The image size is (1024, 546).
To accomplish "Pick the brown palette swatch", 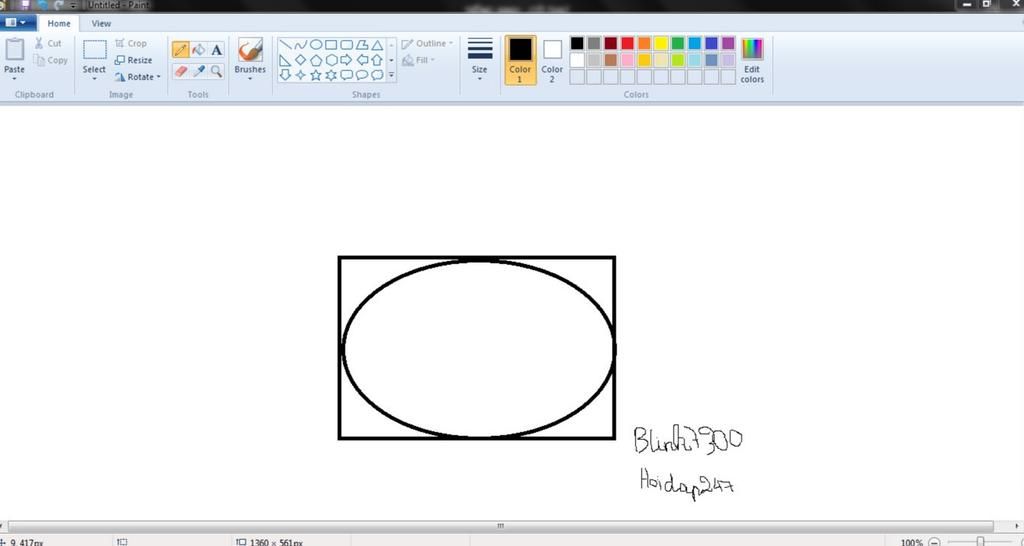I will click(611, 60).
